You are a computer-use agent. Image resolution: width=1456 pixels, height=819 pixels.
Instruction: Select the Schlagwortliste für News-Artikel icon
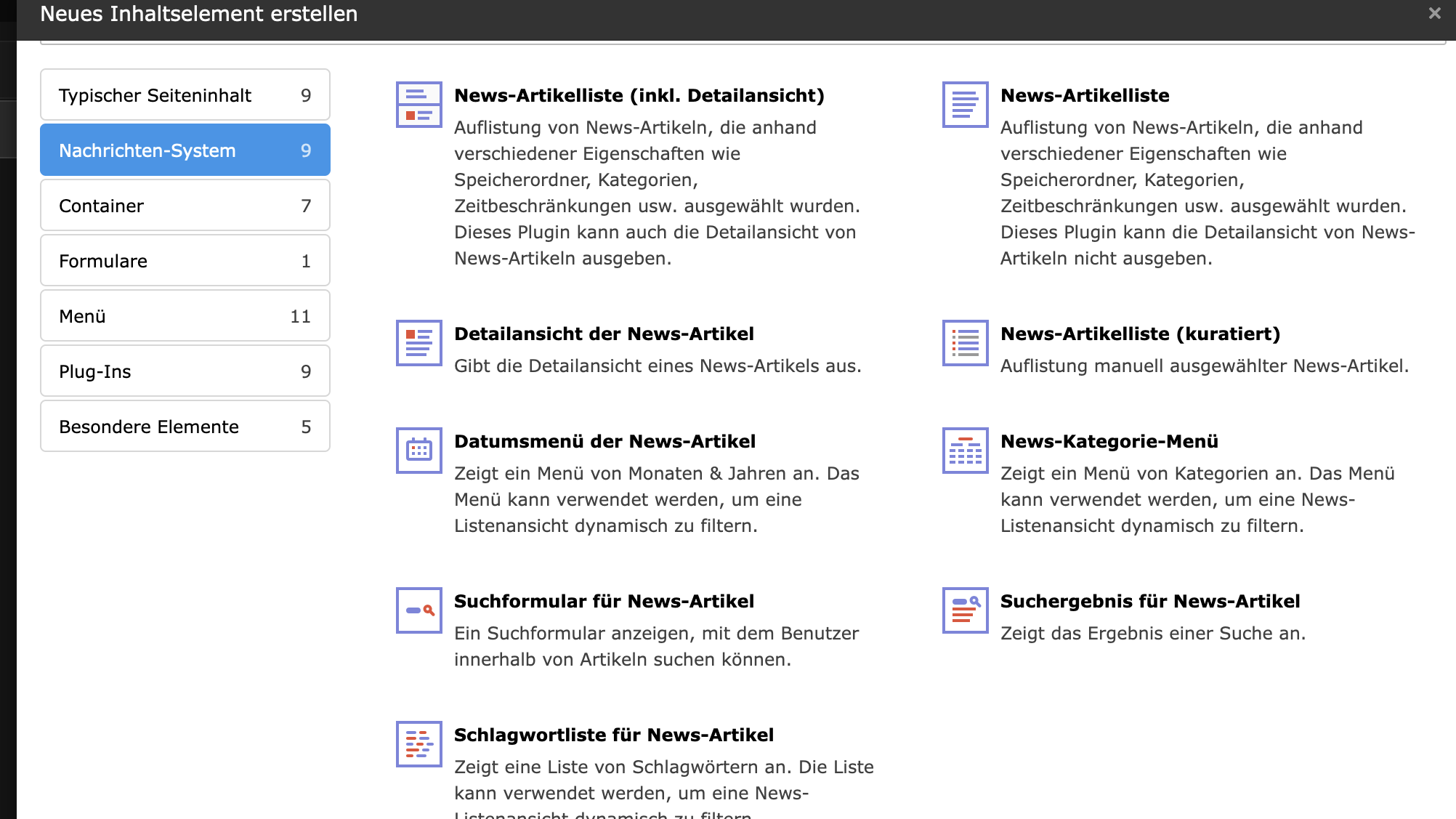click(419, 744)
